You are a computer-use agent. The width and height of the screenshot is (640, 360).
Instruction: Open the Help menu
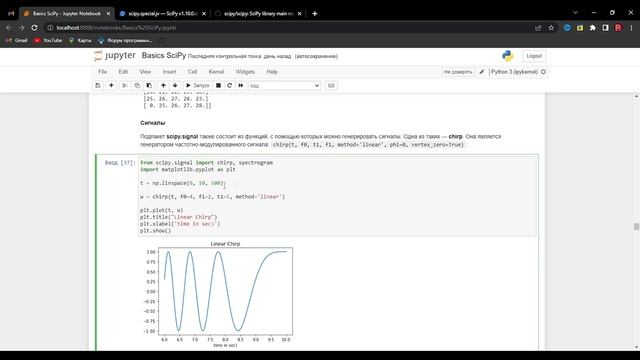(272, 72)
